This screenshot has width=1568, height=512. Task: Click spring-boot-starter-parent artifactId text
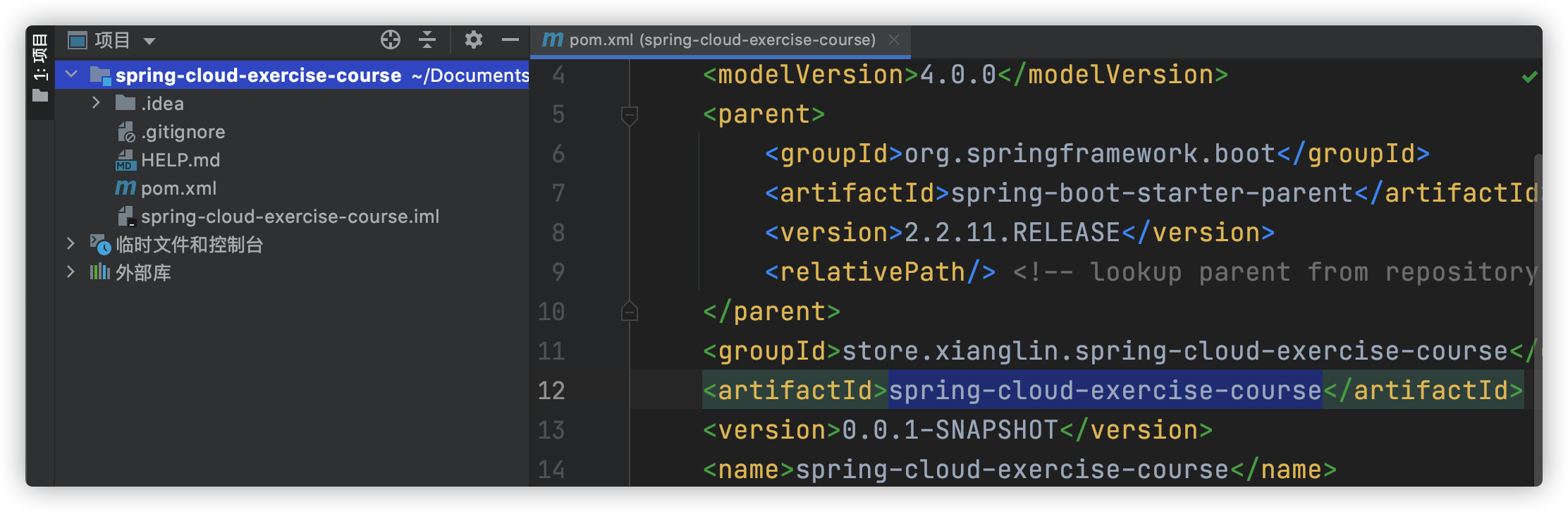point(1152,193)
